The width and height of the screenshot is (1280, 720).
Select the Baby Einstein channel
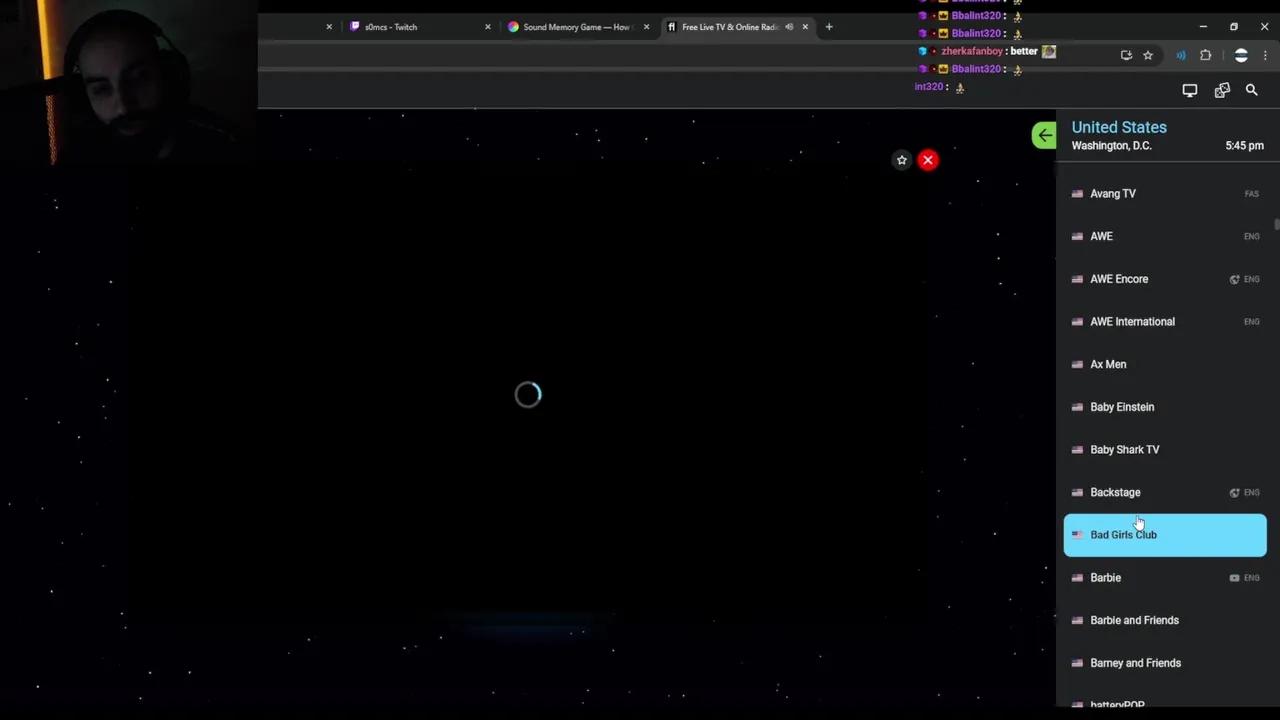coord(1165,407)
